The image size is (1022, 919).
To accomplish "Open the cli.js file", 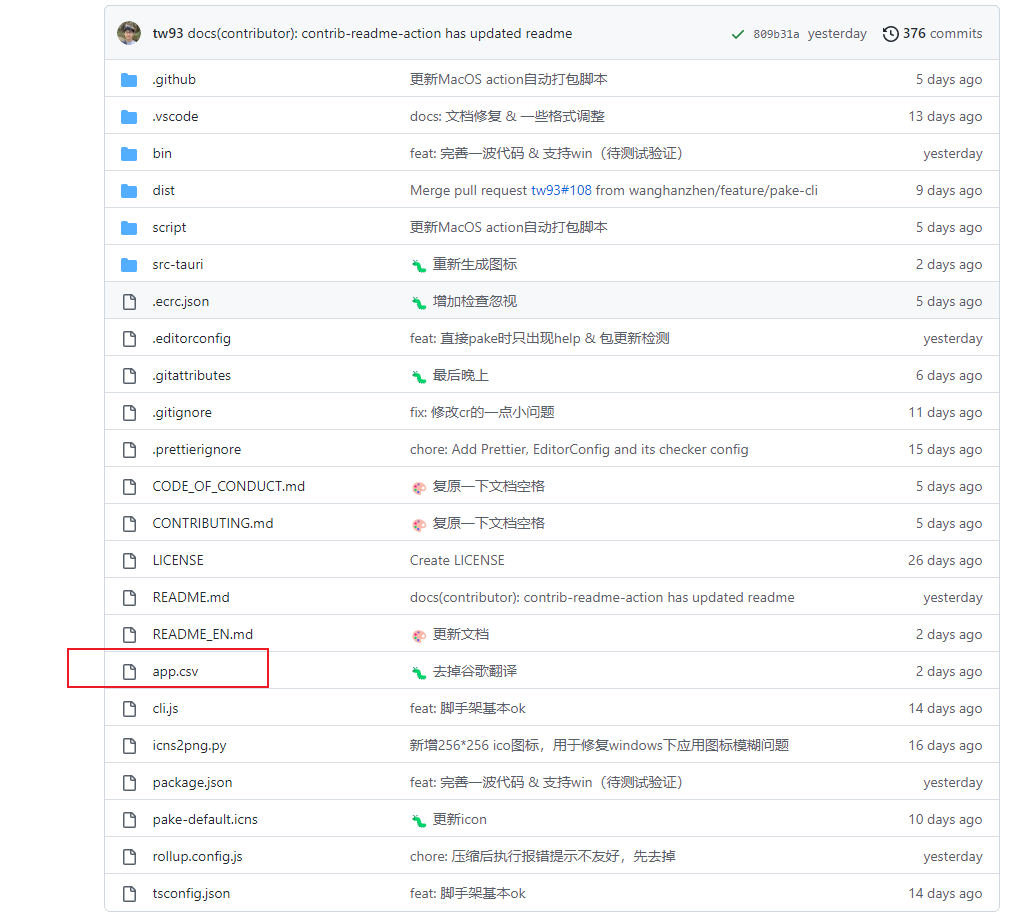I will pos(165,709).
